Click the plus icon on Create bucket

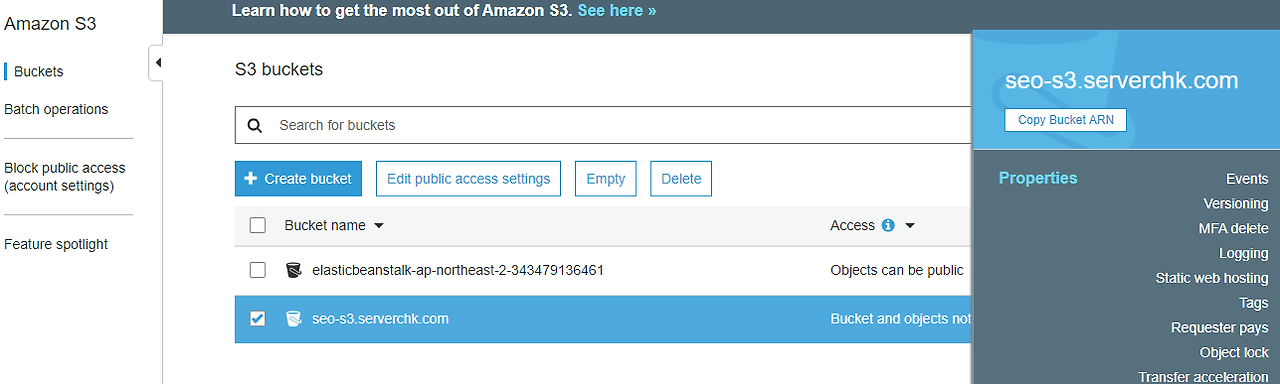[x=250, y=179]
